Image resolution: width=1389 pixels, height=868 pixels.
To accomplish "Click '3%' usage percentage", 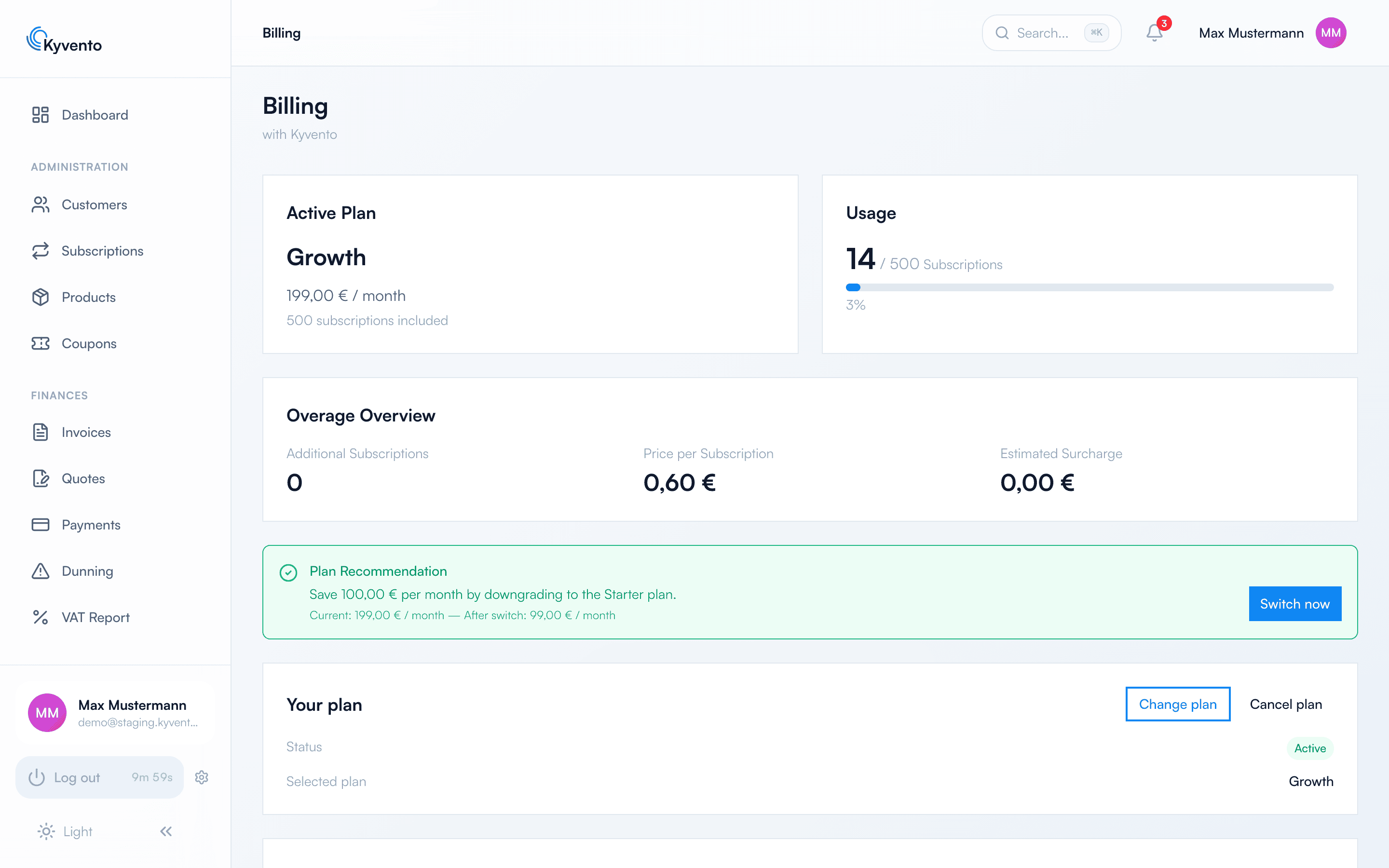I will (855, 305).
